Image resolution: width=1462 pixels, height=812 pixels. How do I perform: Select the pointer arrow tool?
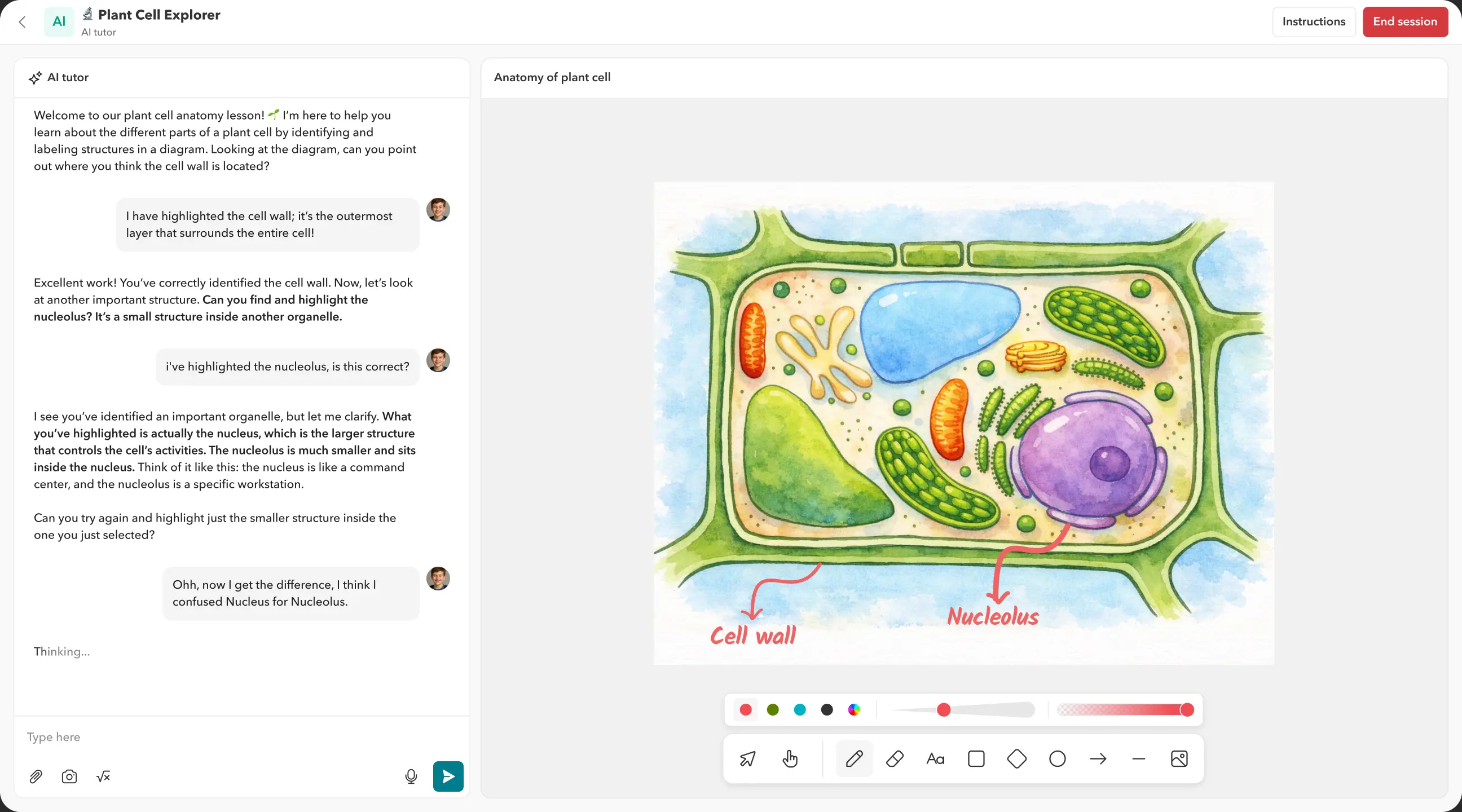coord(748,758)
